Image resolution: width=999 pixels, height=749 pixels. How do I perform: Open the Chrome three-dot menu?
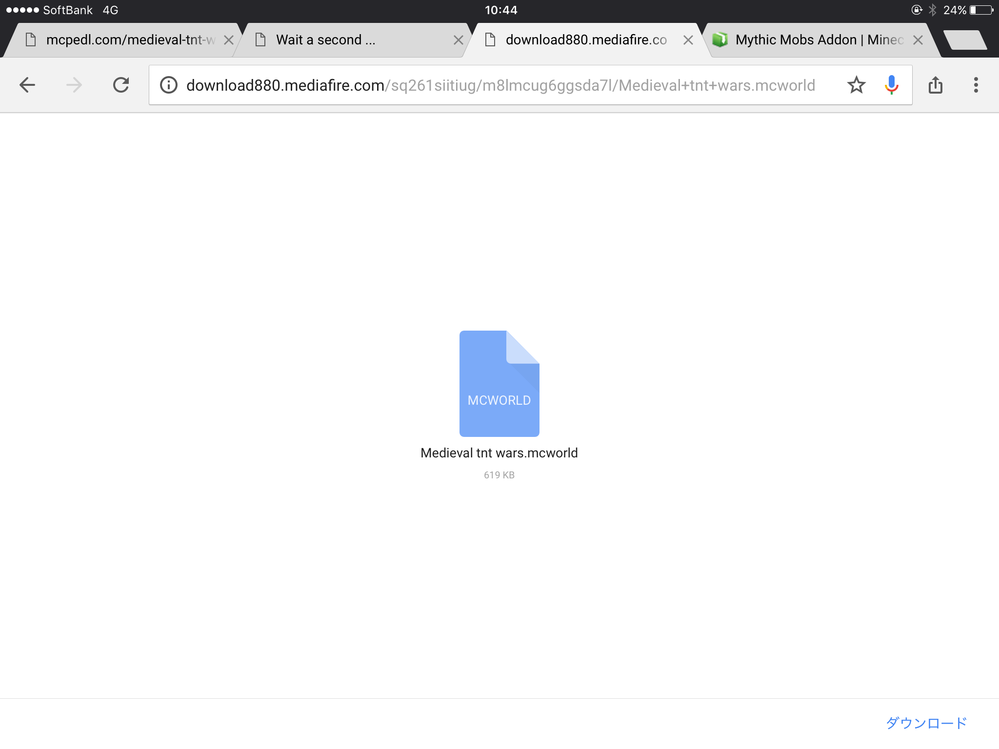pyautogui.click(x=976, y=85)
